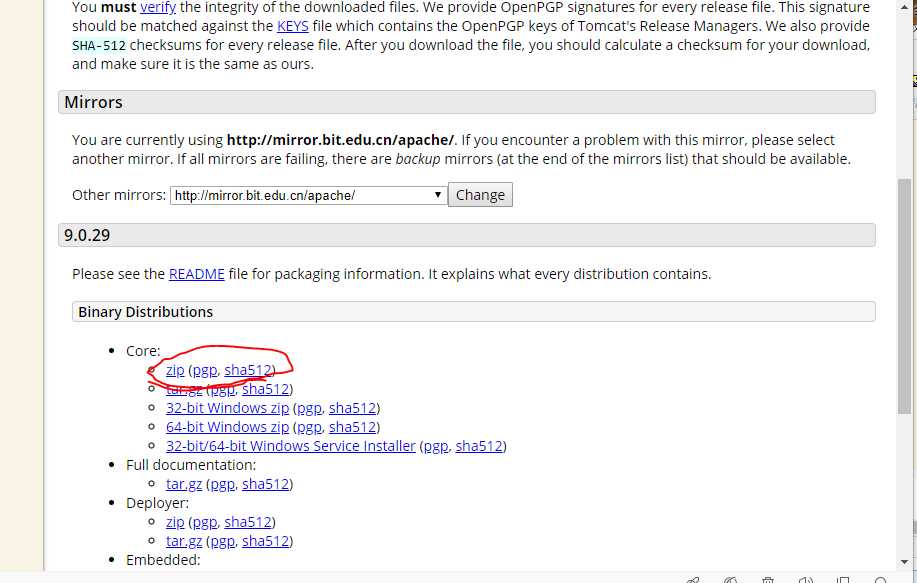Download the Deployer zip
This screenshot has width=917, height=583.
175,522
